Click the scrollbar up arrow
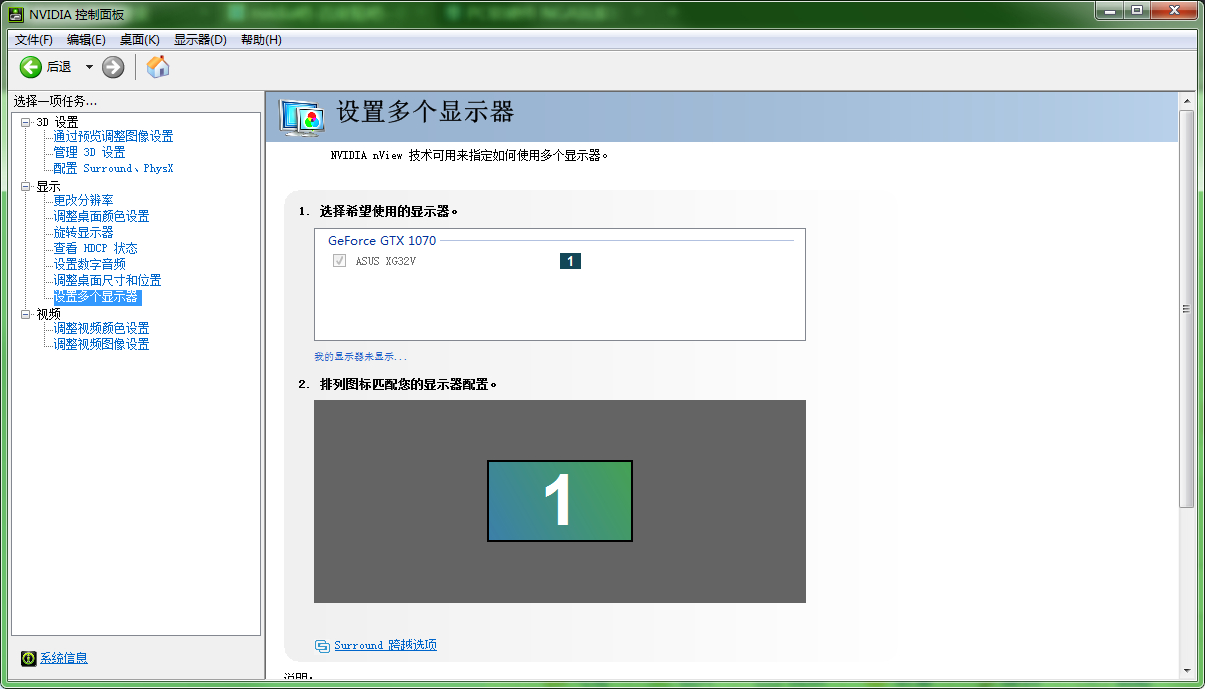The width and height of the screenshot is (1205, 689). 1187,101
